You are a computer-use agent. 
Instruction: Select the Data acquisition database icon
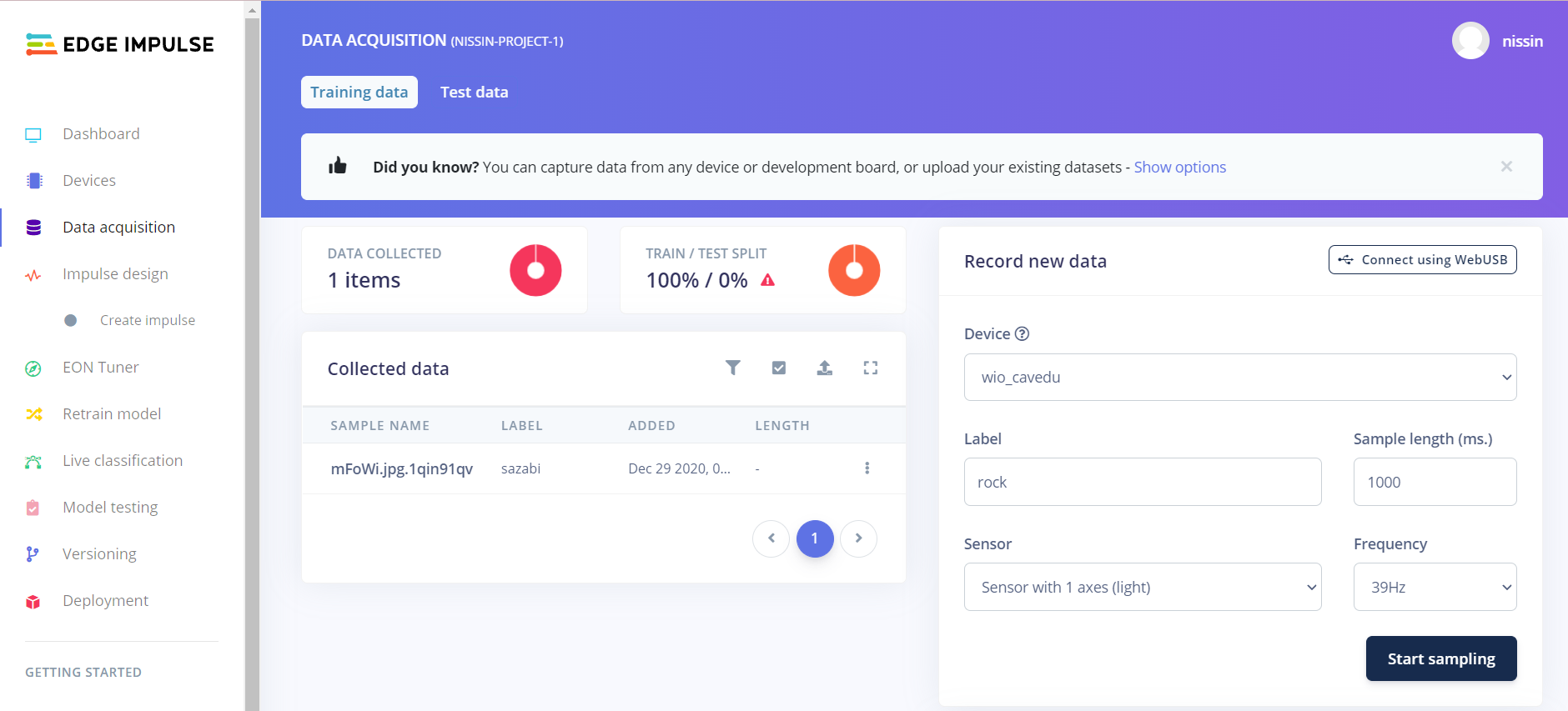33,228
